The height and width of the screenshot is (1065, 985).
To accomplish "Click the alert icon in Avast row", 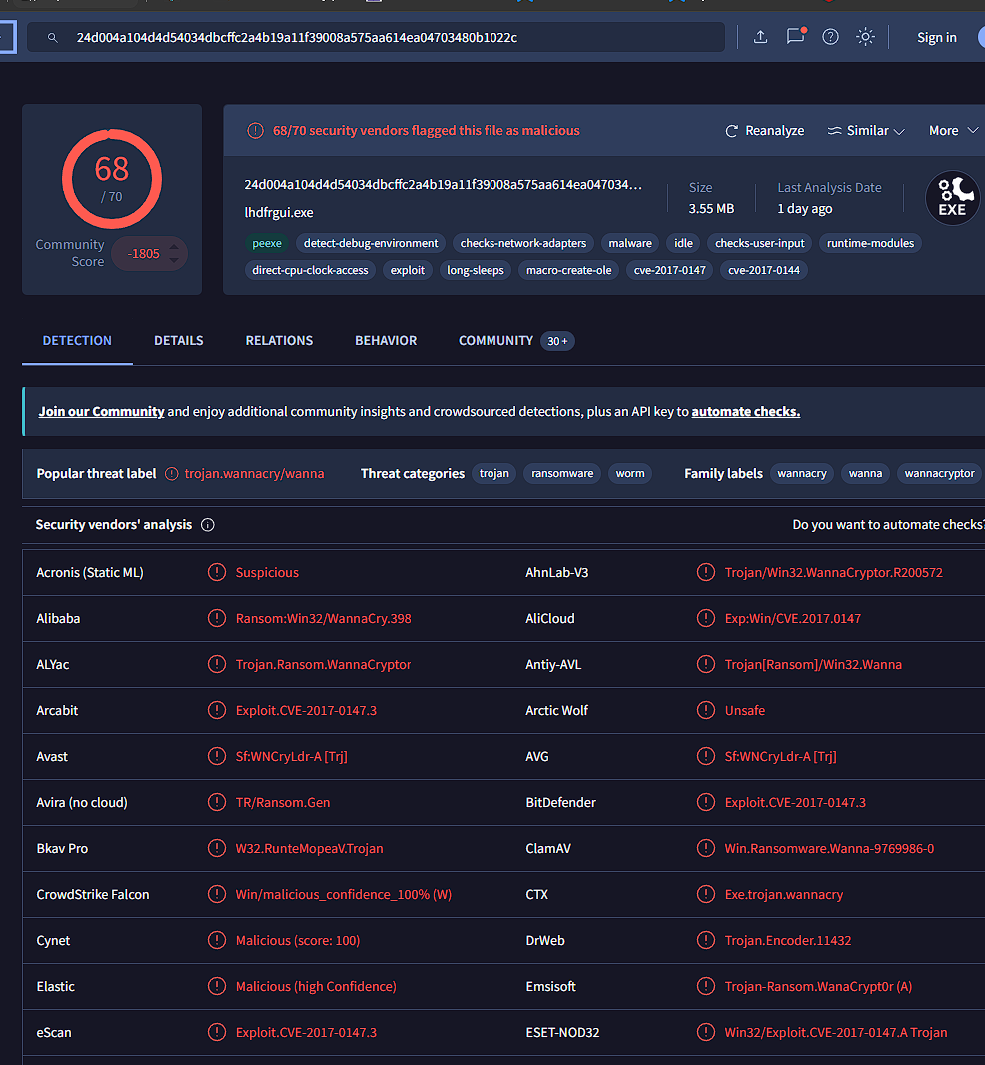I will point(217,756).
